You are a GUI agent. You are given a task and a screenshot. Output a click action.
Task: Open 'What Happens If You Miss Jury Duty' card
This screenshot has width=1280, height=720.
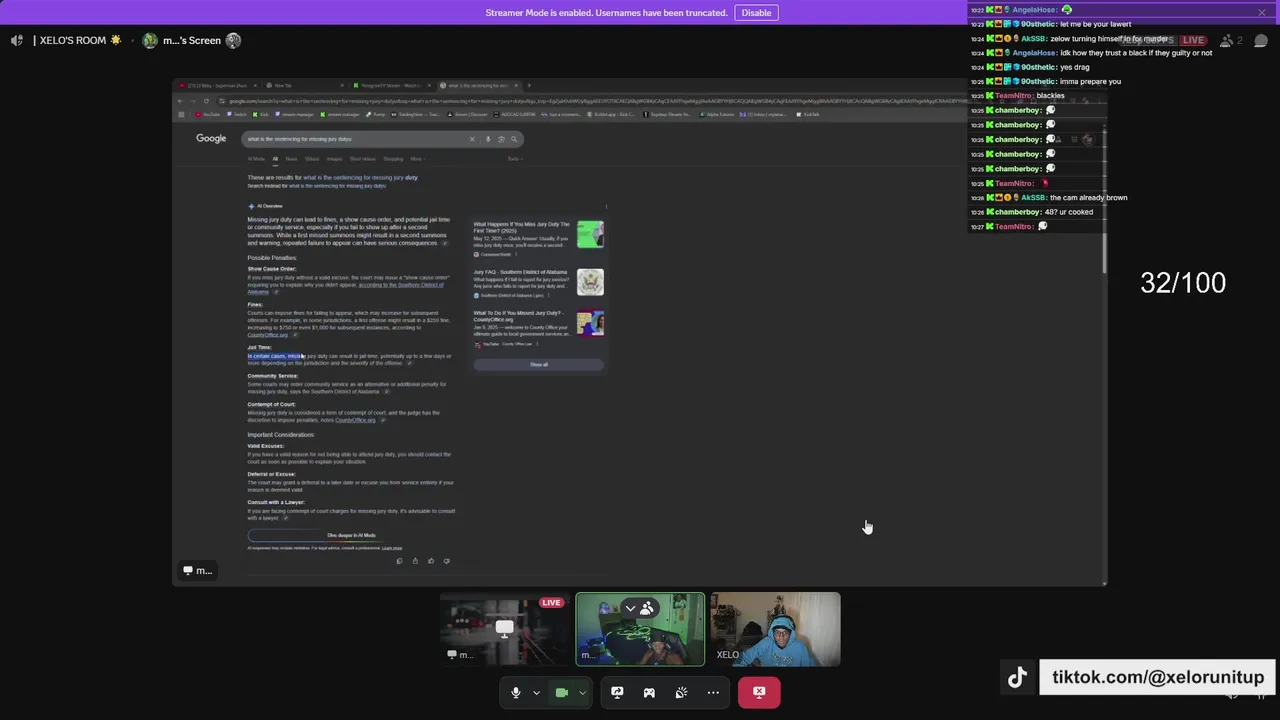pos(538,239)
